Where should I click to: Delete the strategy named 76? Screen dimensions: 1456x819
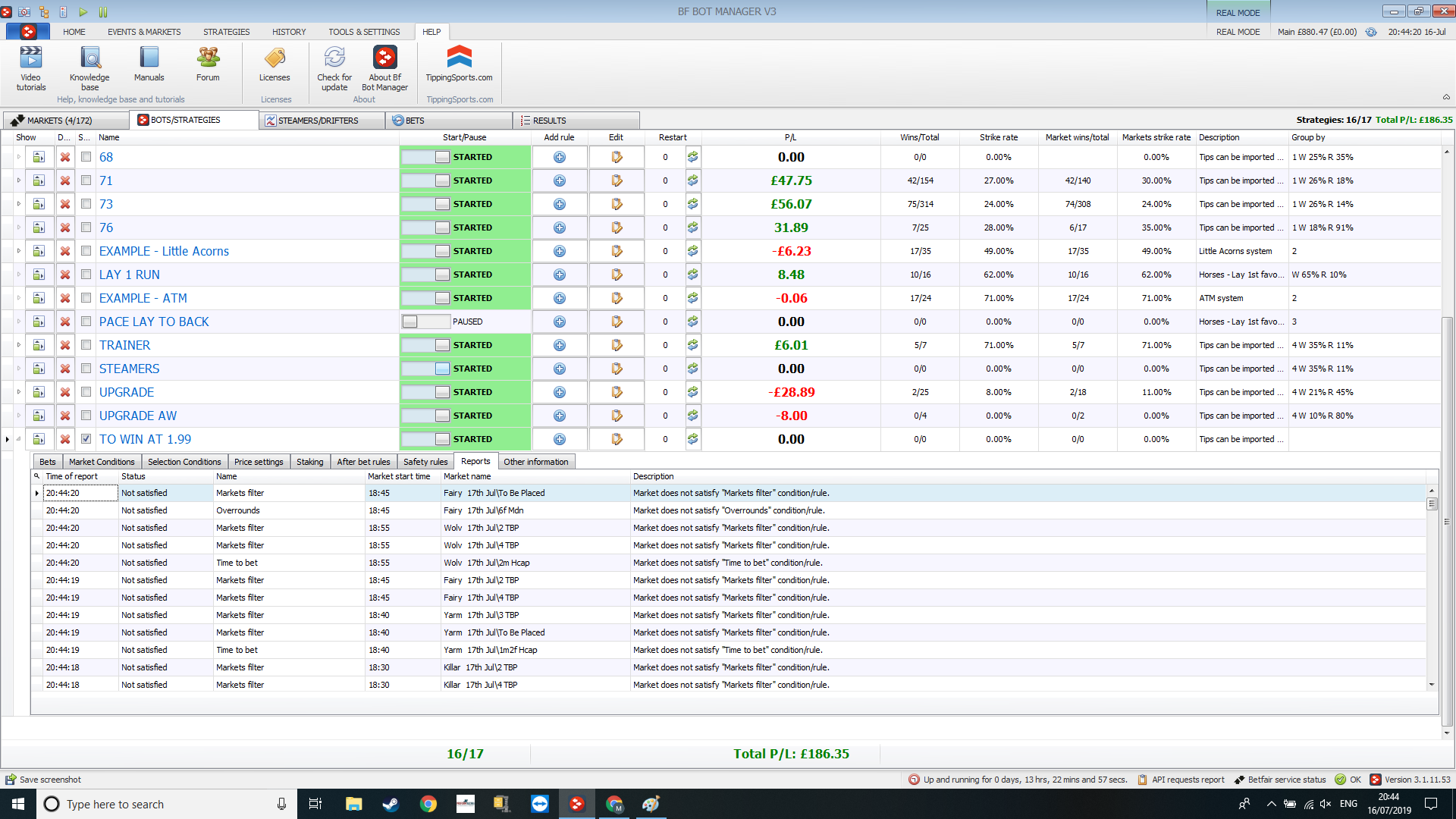[65, 227]
